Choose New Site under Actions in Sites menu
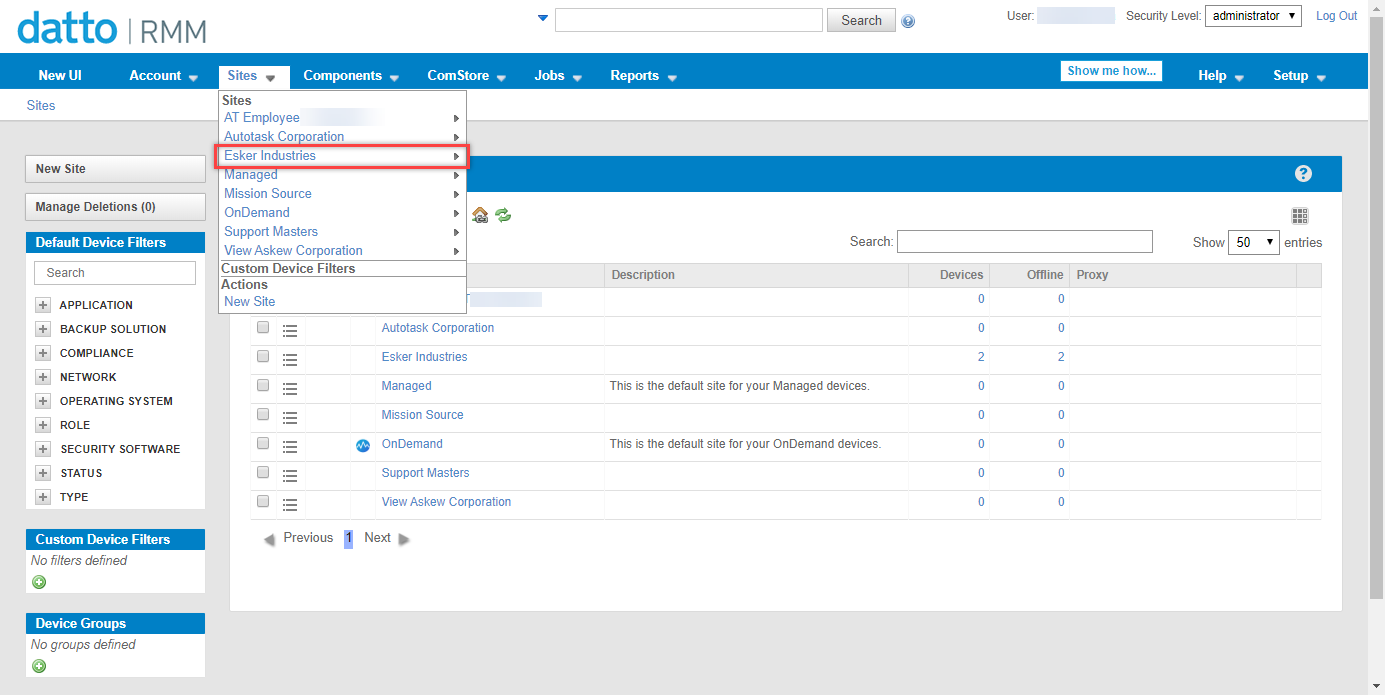The image size is (1385, 695). [249, 302]
